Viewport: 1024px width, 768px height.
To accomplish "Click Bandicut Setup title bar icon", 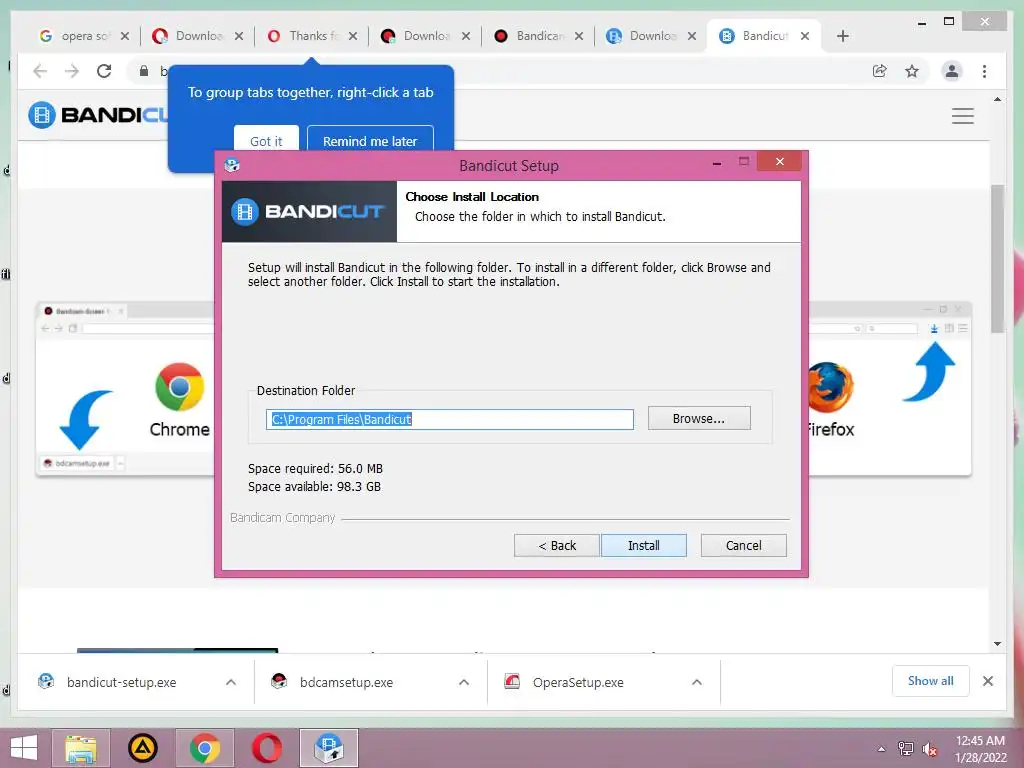I will coord(232,165).
